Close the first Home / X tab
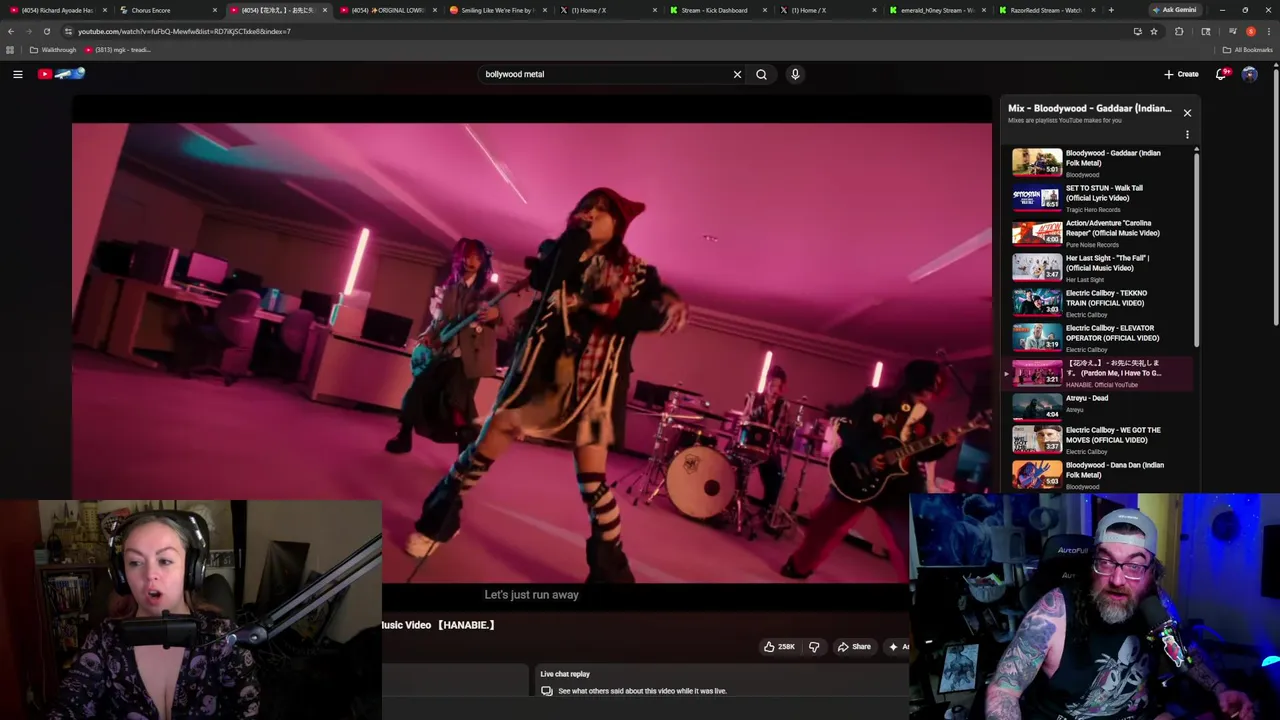1280x720 pixels. (x=654, y=10)
